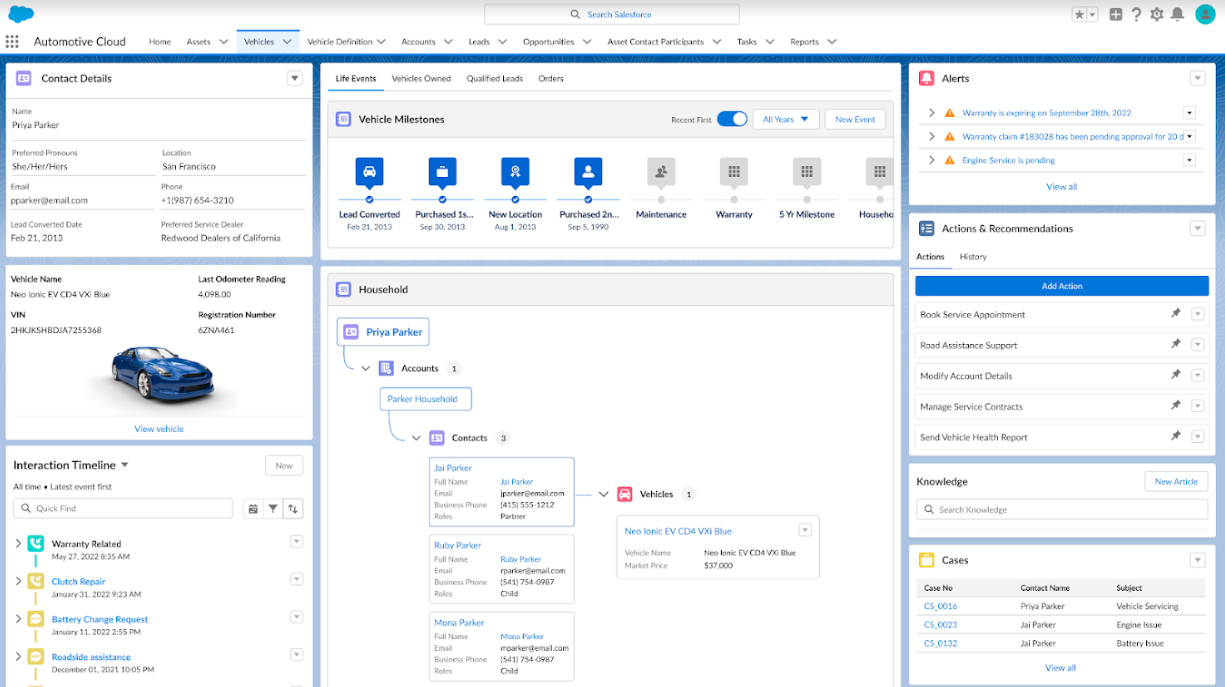Click the sort arrows icon in Interaction Timeline
This screenshot has height=687, width=1225.
pos(293,509)
